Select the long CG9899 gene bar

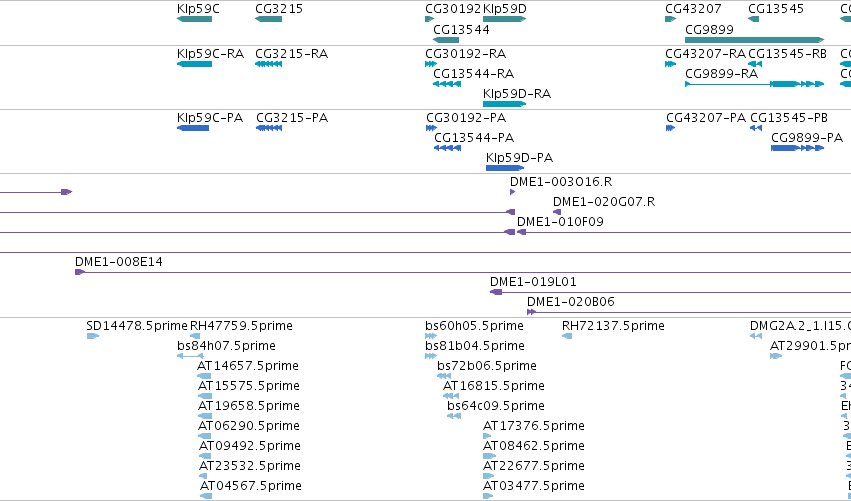pos(754,40)
